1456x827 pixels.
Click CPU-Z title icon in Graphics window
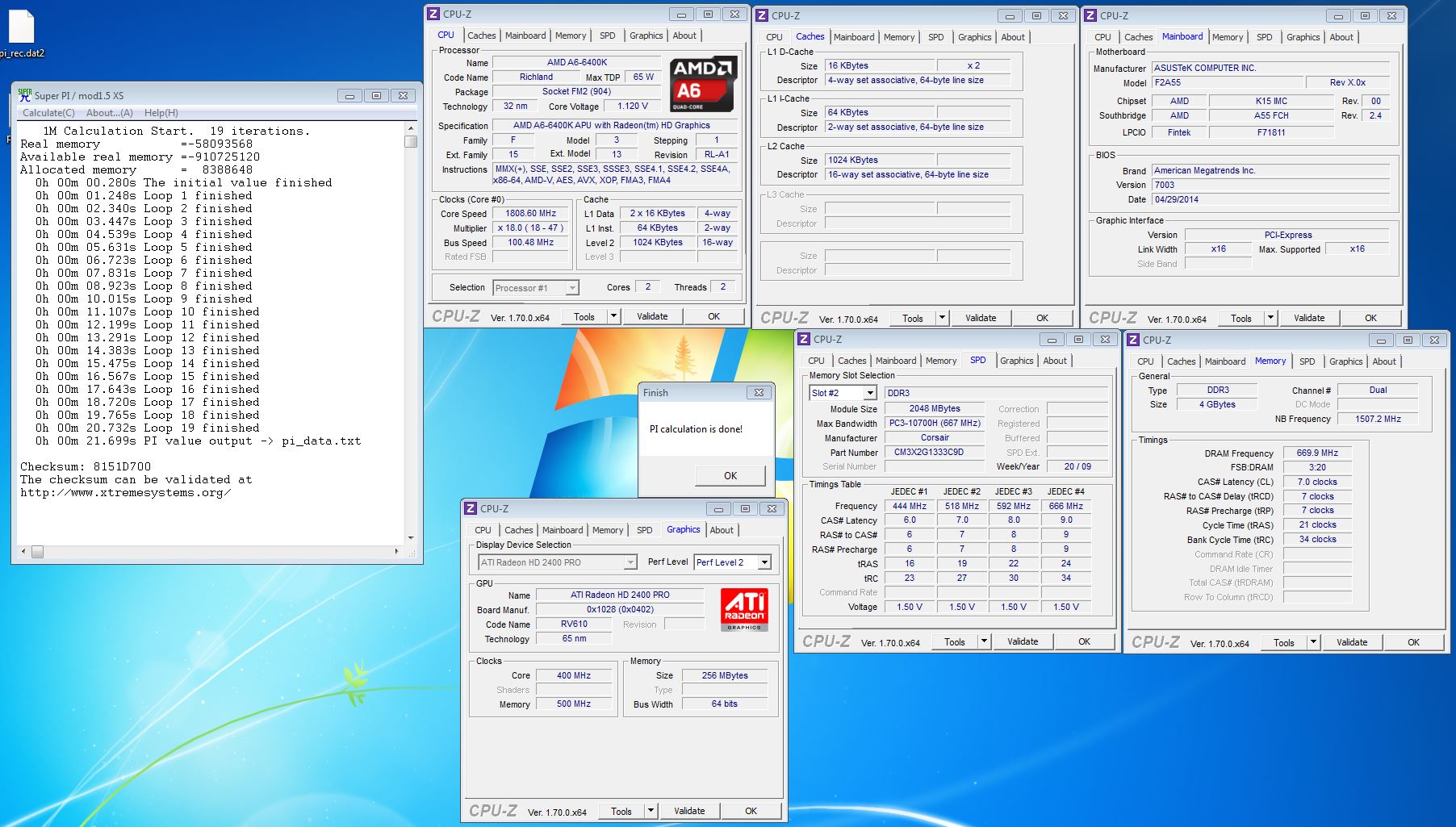[x=471, y=509]
